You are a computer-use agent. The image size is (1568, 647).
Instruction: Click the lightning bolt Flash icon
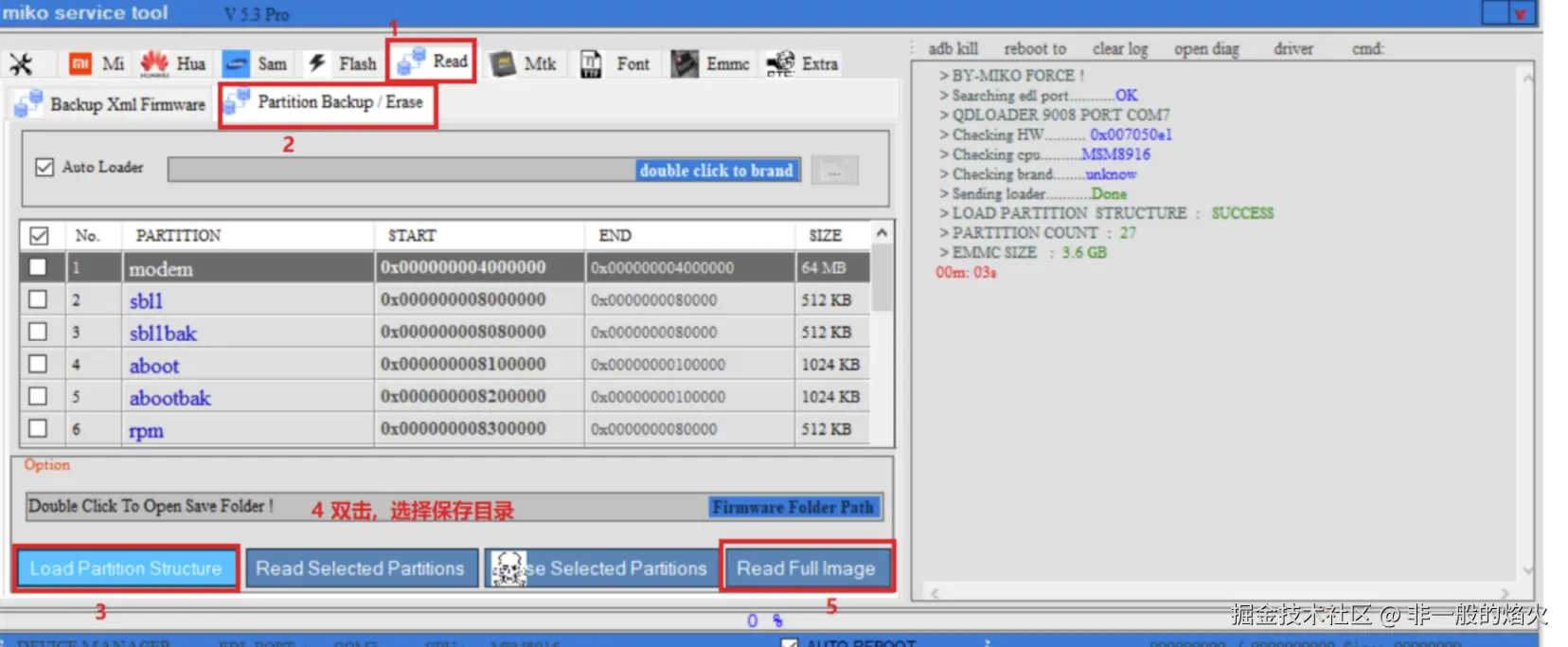(x=317, y=63)
